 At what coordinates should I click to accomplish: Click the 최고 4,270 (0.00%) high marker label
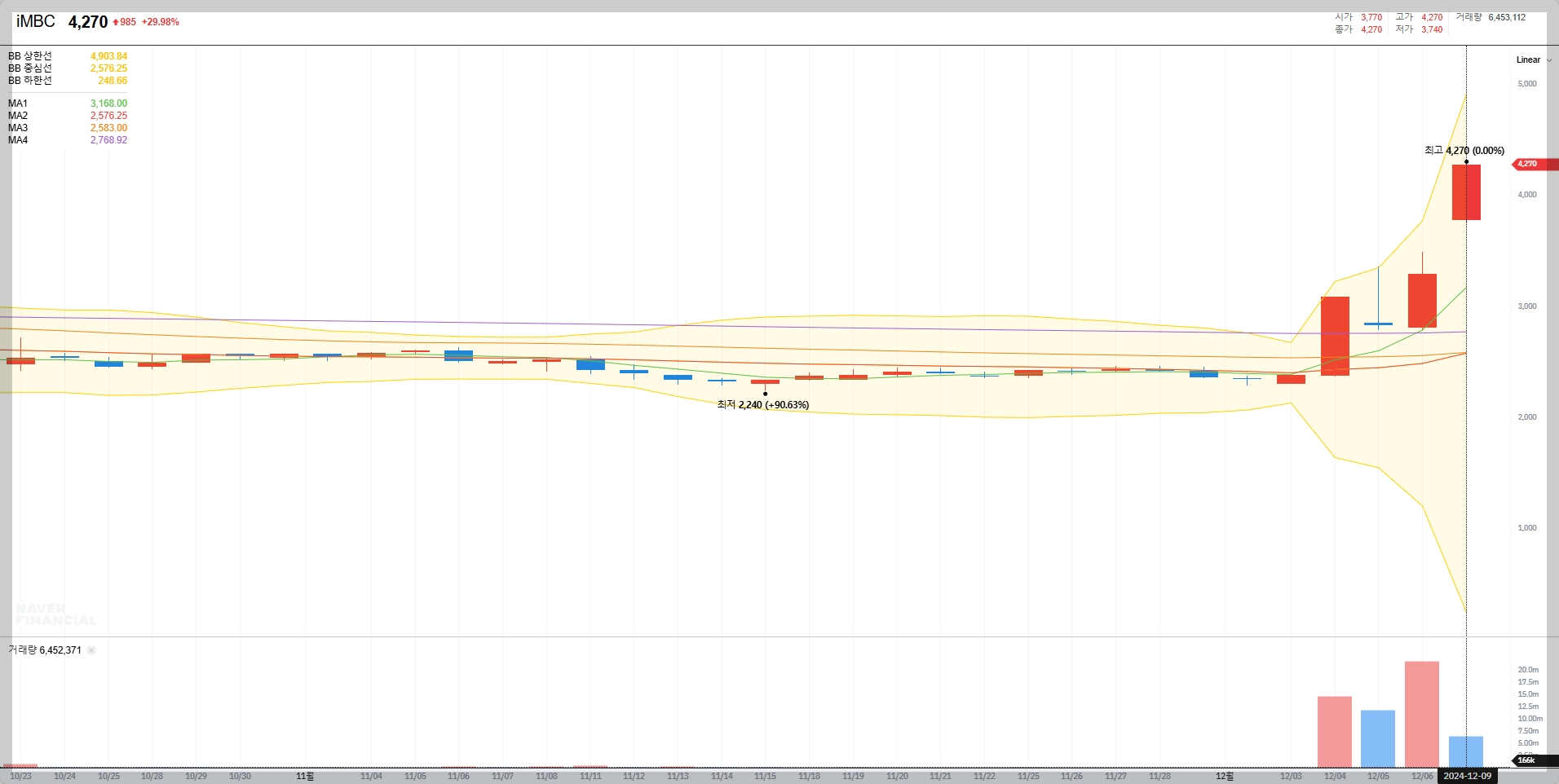tap(1464, 151)
